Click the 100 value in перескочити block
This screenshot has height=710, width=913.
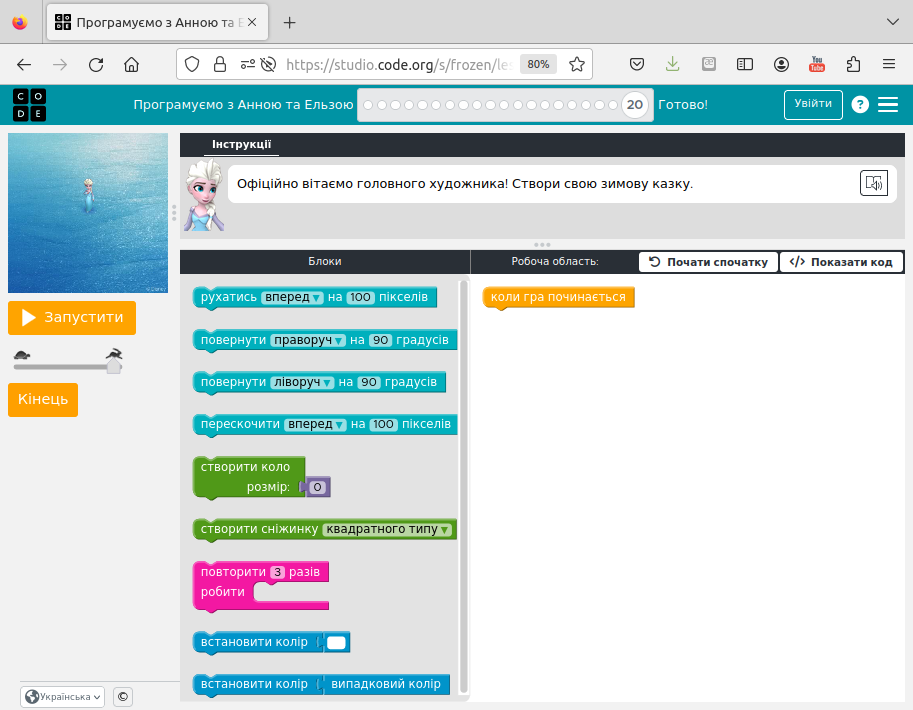point(383,424)
